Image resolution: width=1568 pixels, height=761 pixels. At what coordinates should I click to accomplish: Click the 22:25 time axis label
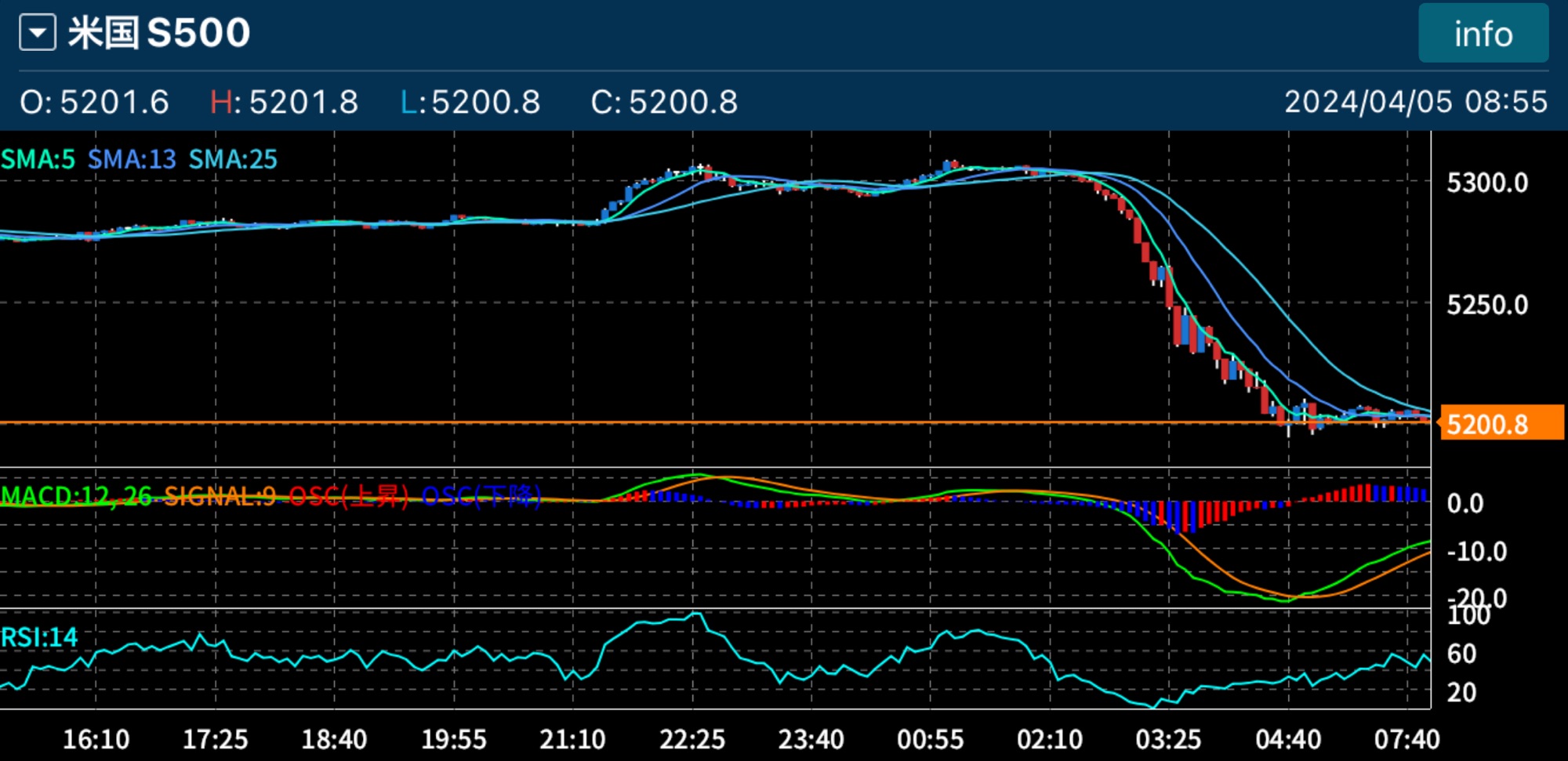click(691, 739)
